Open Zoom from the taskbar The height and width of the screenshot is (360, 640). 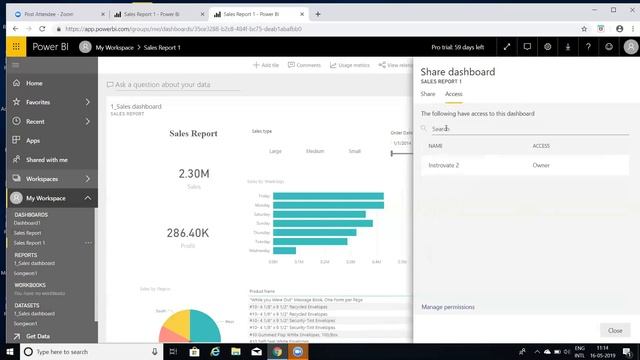(298, 351)
